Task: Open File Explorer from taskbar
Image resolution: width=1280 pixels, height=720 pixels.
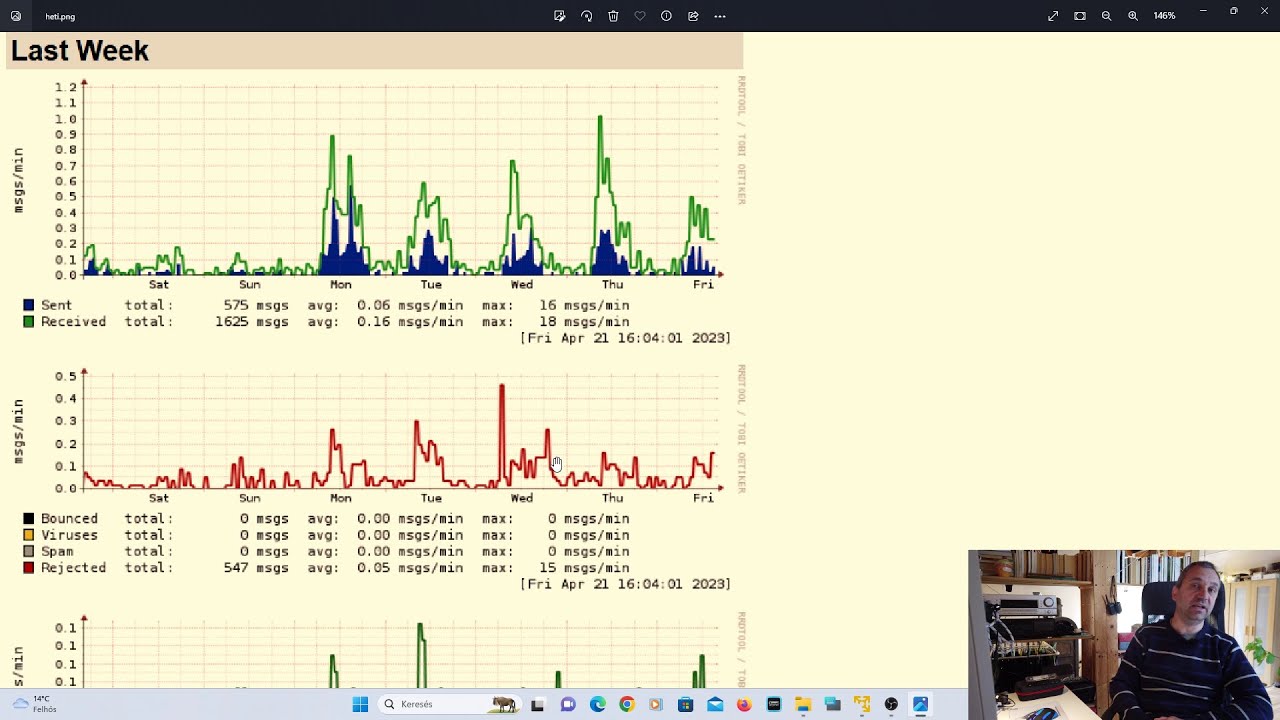Action: (803, 704)
